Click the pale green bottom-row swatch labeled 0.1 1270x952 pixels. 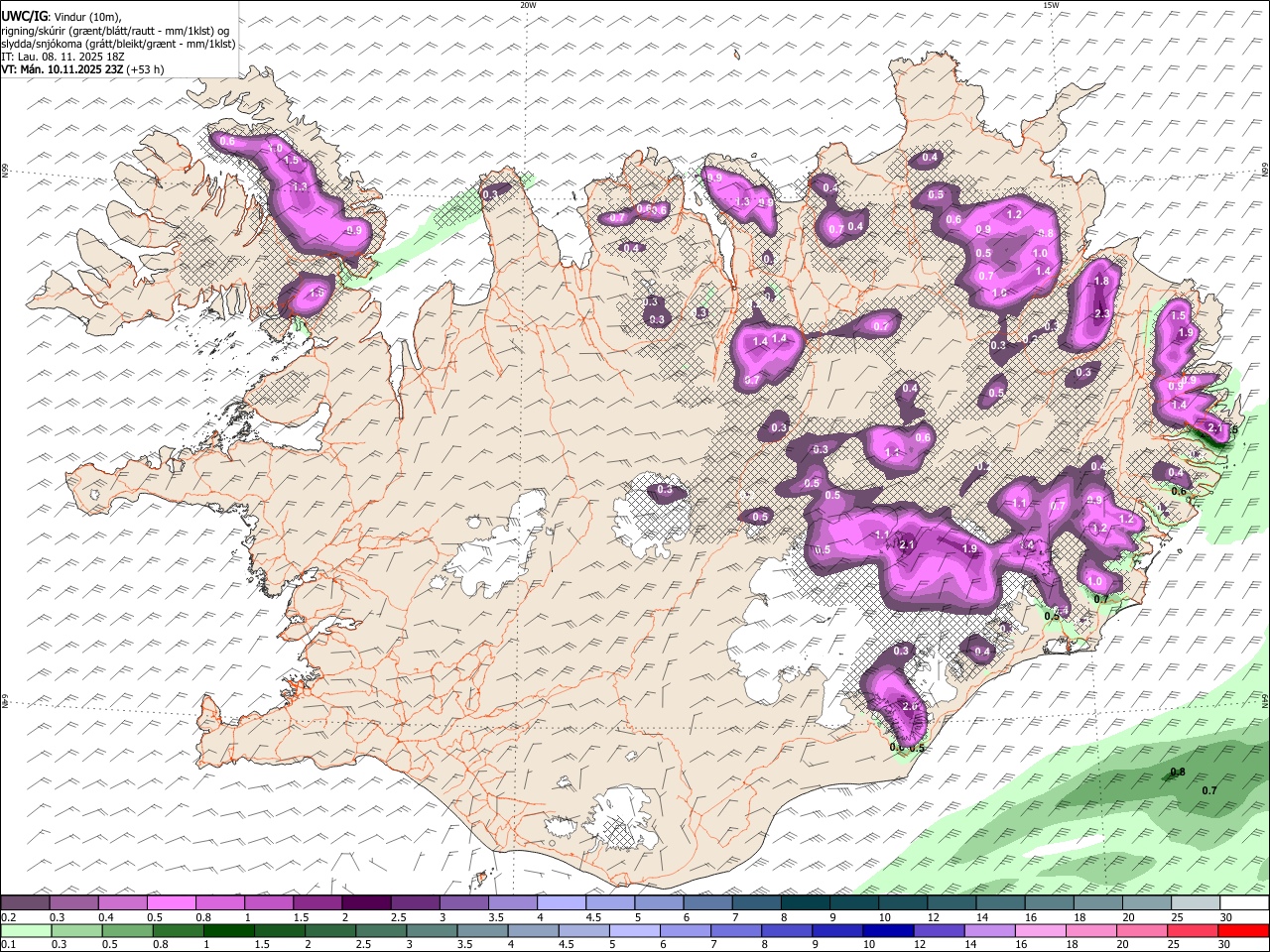pos(26,930)
